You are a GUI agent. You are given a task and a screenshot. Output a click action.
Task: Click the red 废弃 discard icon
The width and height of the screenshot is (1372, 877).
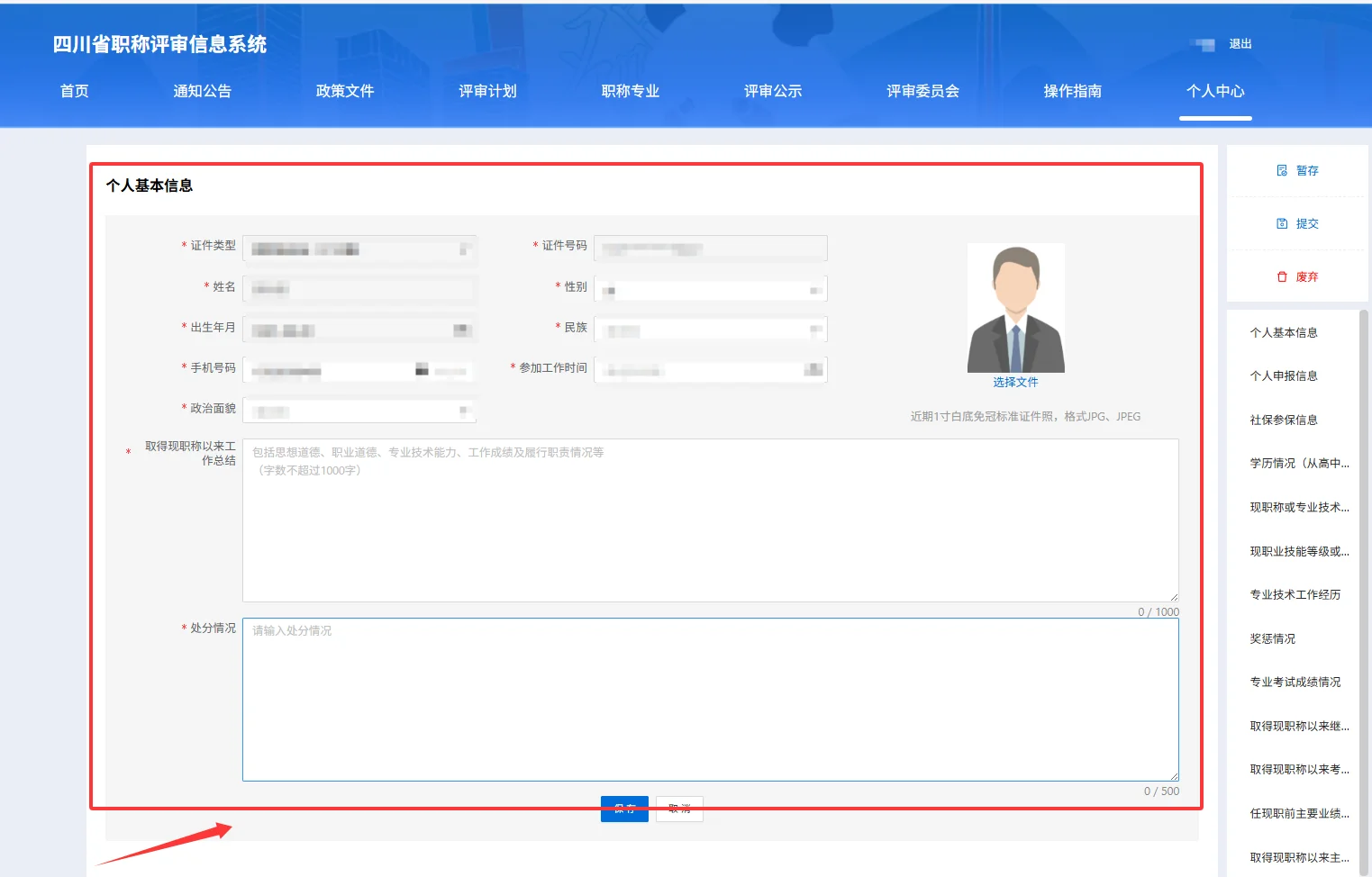1282,276
